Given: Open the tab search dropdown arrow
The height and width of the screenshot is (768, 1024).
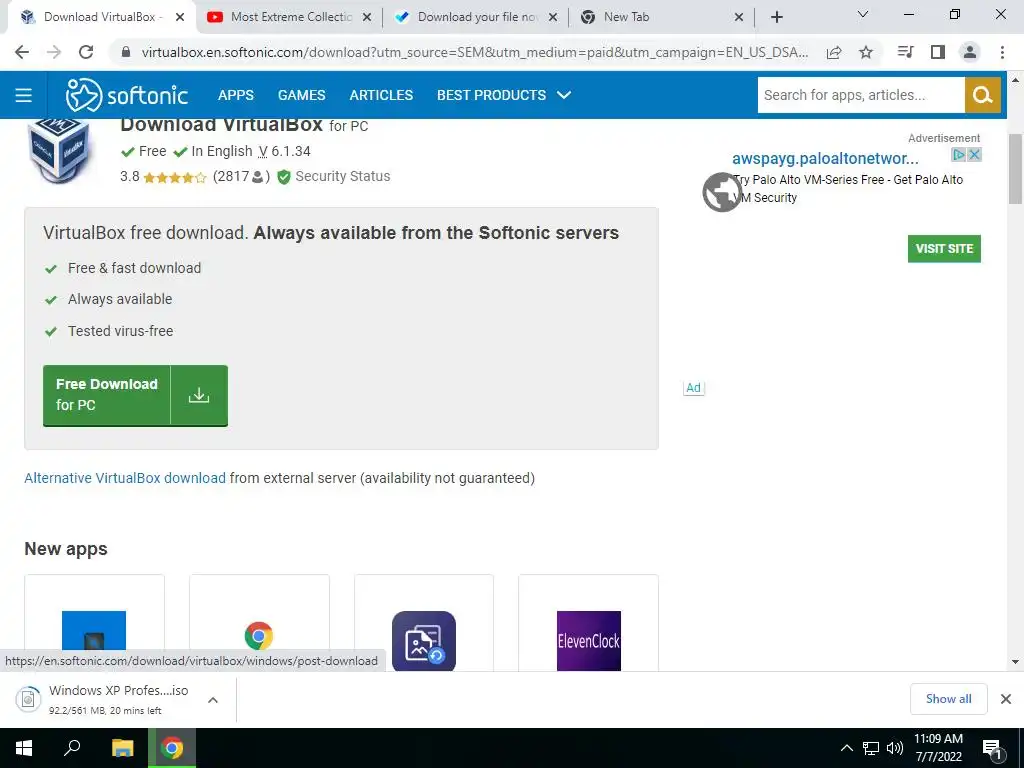Looking at the screenshot, I should [863, 14].
